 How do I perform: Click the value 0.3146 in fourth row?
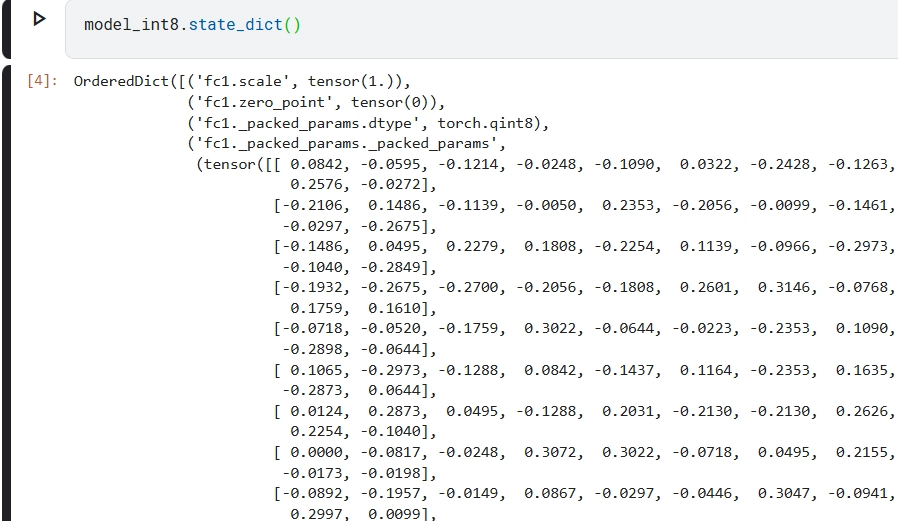click(784, 287)
